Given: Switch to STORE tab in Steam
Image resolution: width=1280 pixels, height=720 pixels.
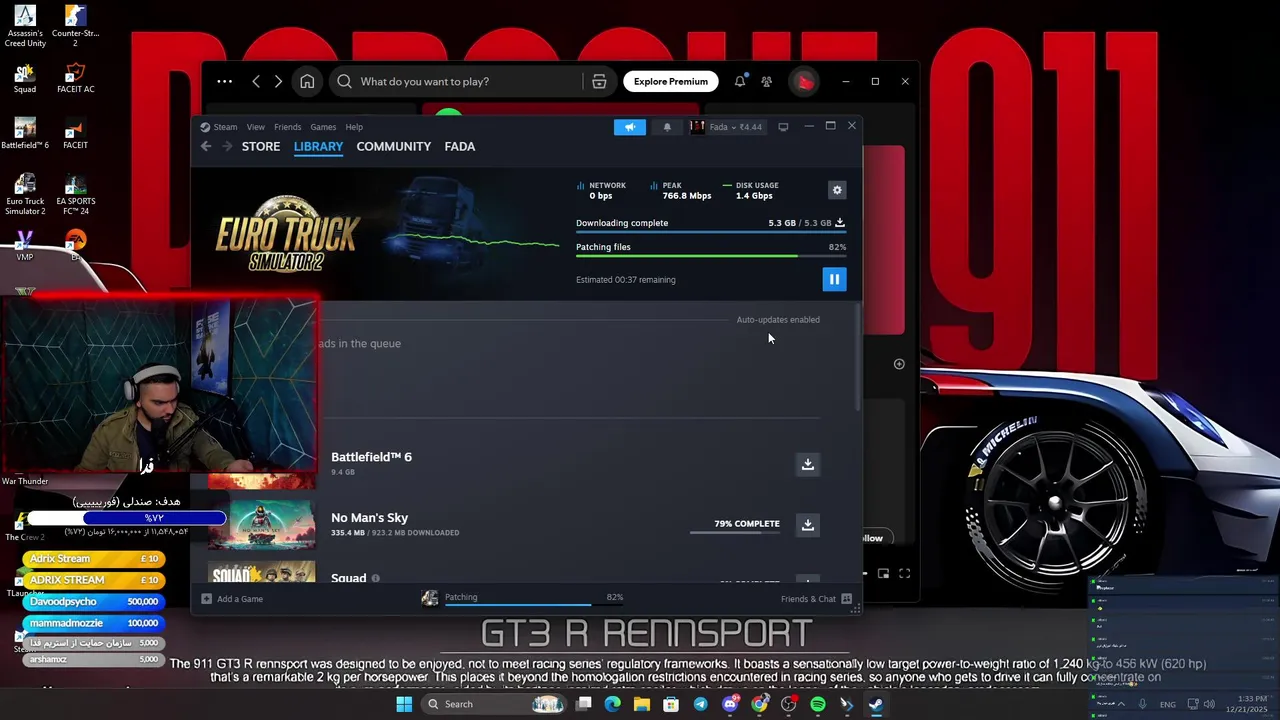Looking at the screenshot, I should pos(261,147).
